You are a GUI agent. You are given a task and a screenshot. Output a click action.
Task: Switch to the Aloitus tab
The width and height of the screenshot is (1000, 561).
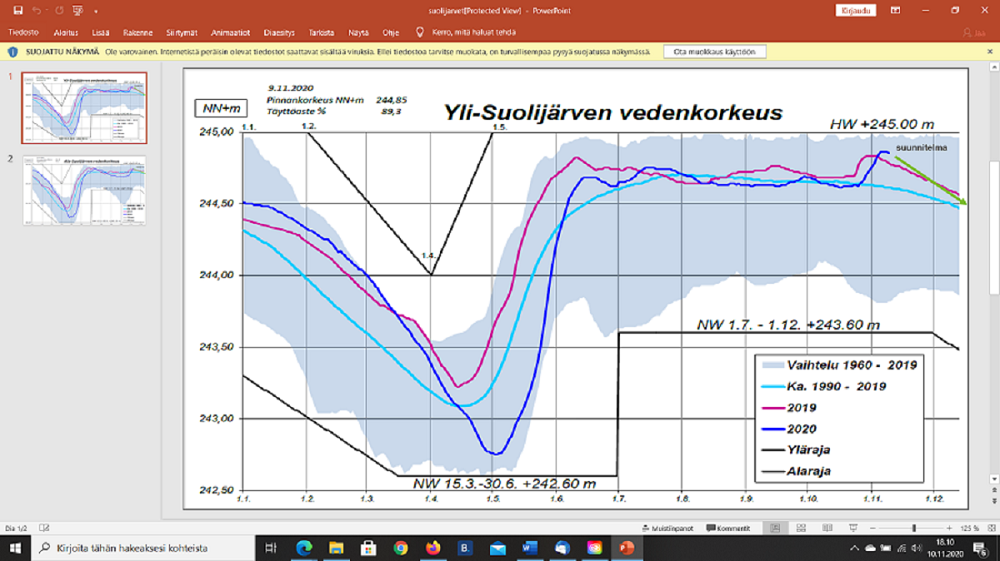(x=66, y=33)
